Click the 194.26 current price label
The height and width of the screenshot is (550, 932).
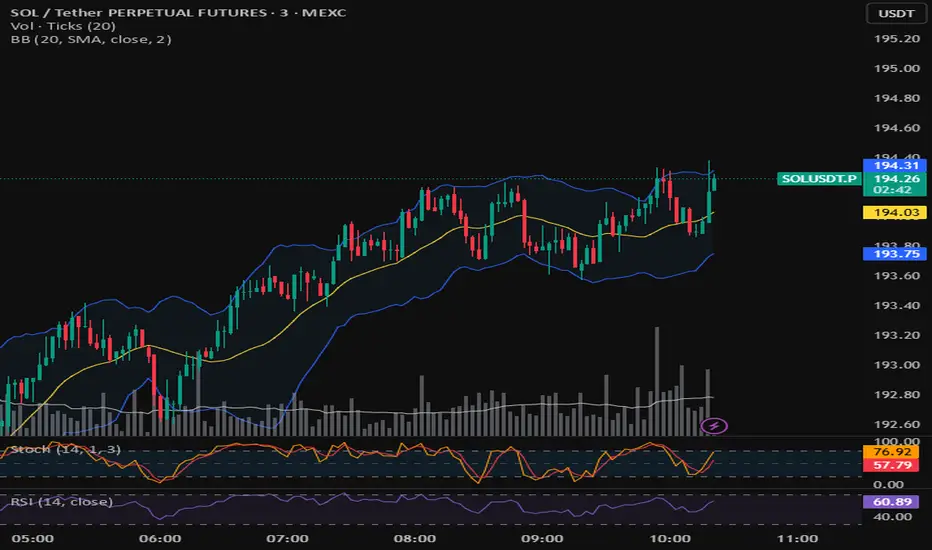(896, 178)
